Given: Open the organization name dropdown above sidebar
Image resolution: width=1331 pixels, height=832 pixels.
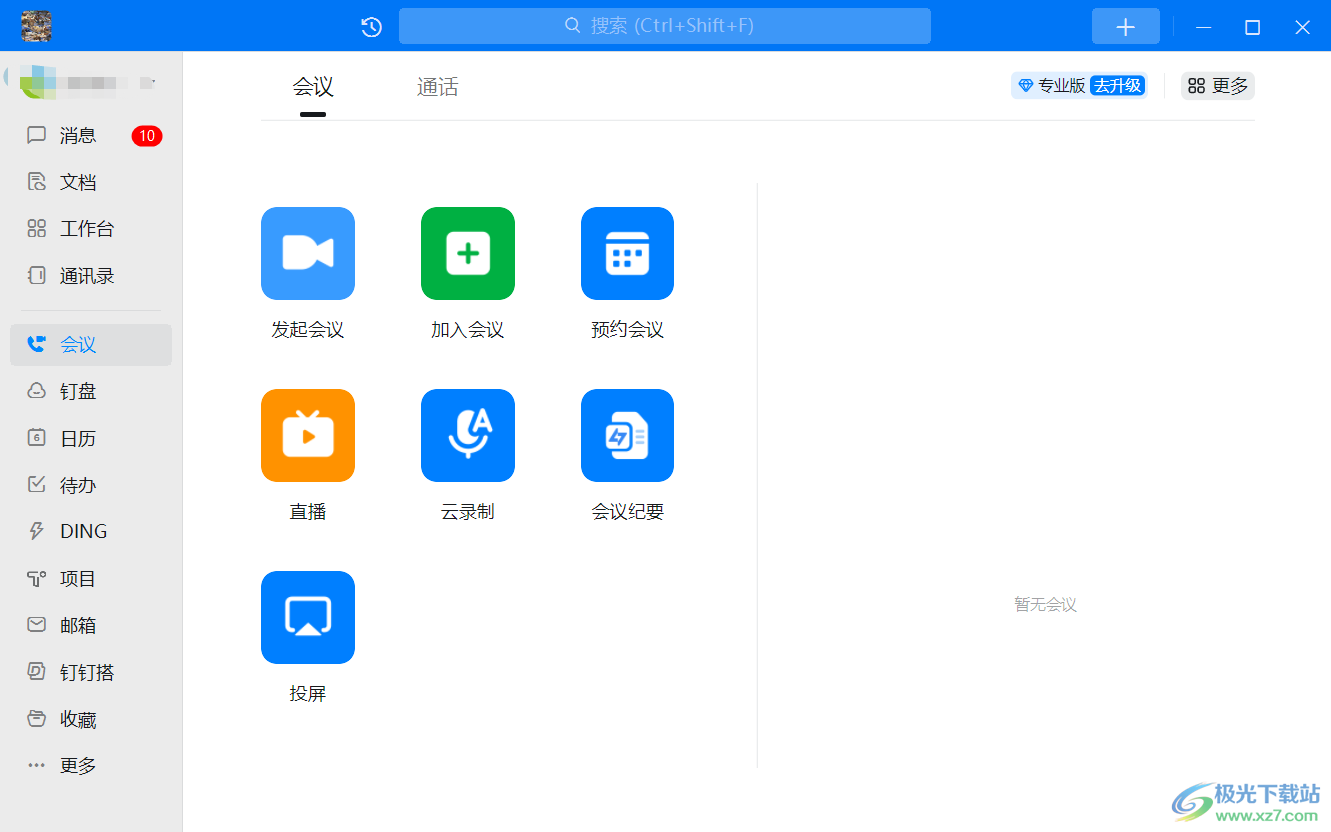Looking at the screenshot, I should pos(88,81).
